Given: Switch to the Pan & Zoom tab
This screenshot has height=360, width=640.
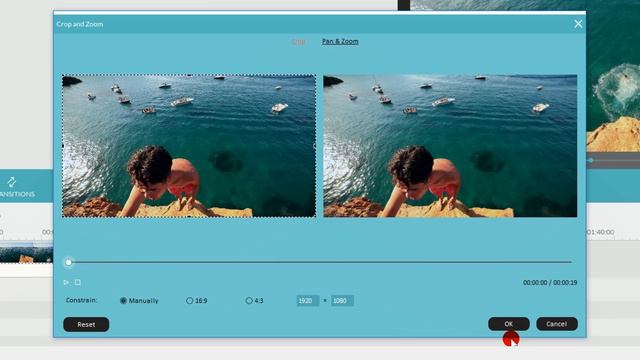Looking at the screenshot, I should click(x=340, y=41).
